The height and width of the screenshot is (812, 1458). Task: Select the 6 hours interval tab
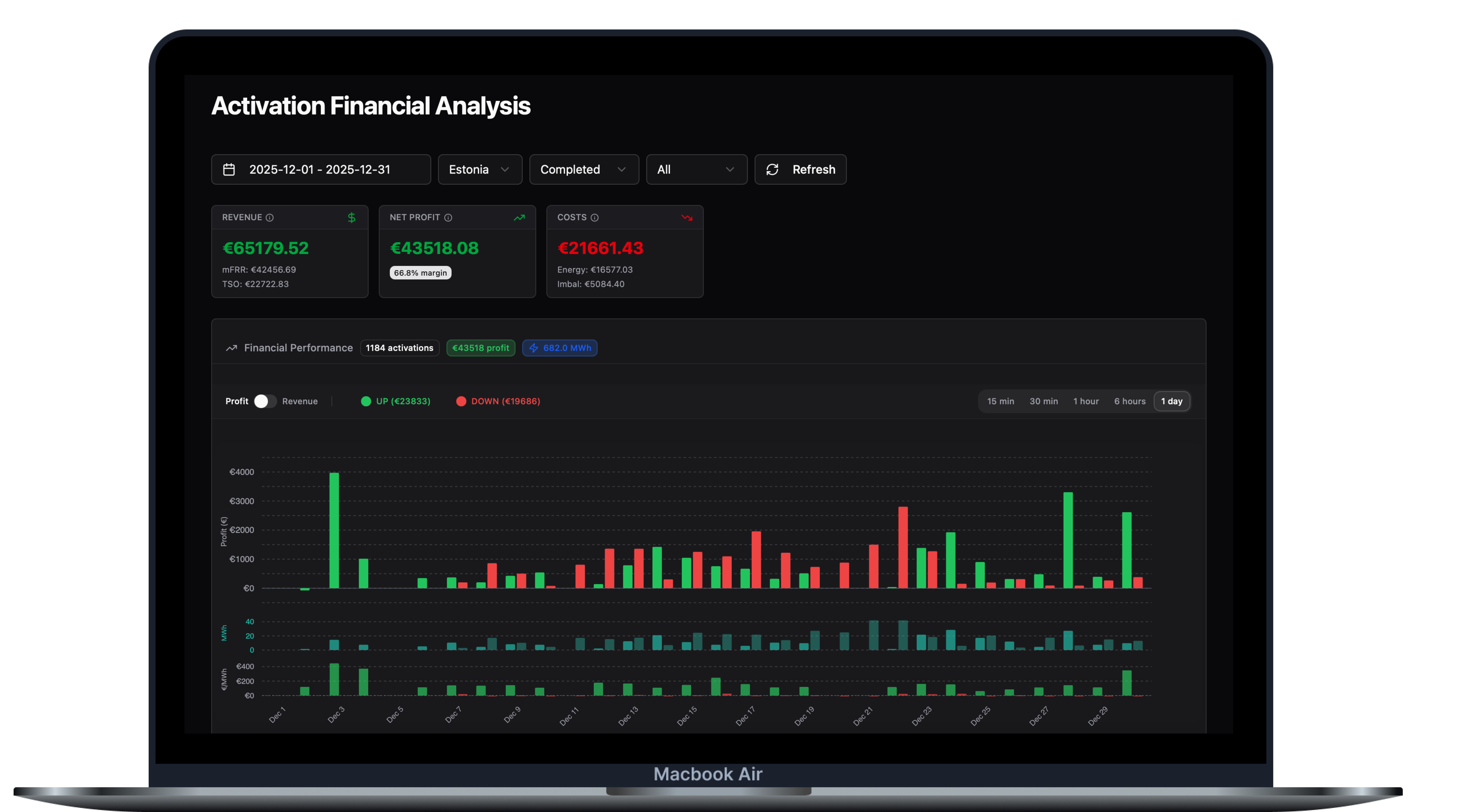coord(1129,401)
